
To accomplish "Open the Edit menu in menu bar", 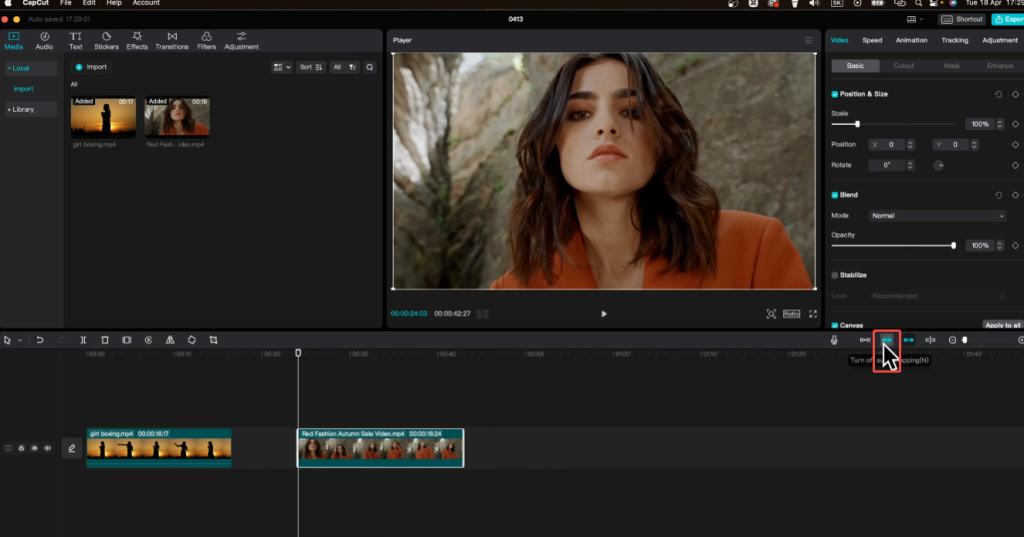I will (x=89, y=3).
